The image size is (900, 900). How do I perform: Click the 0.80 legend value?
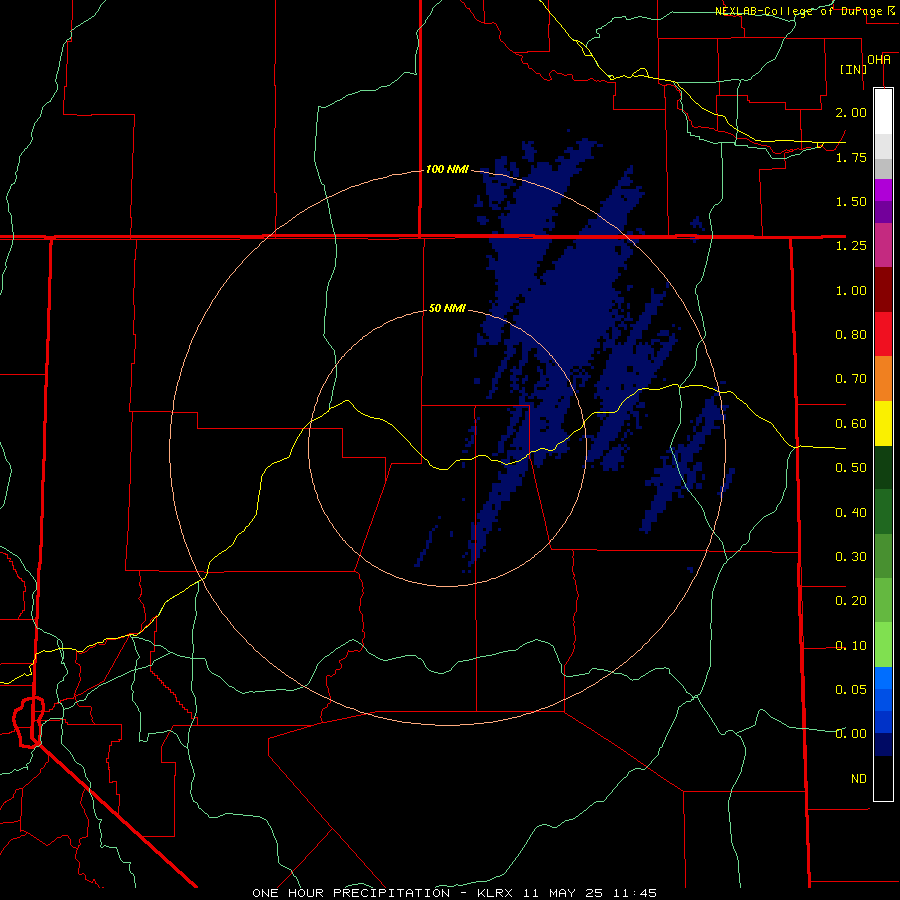point(851,335)
